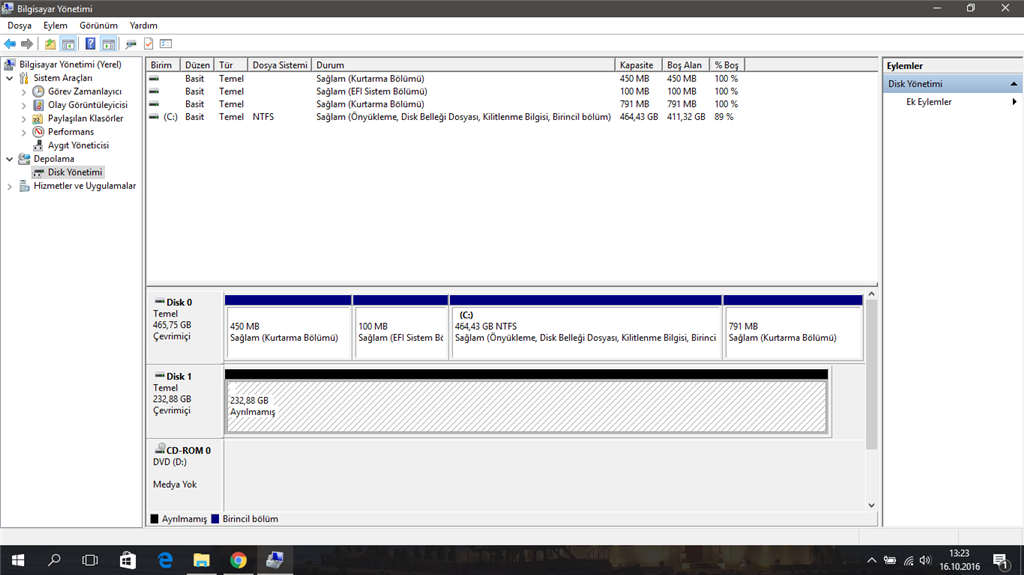Select the 791 MB partition block on Disk 0

(793, 327)
